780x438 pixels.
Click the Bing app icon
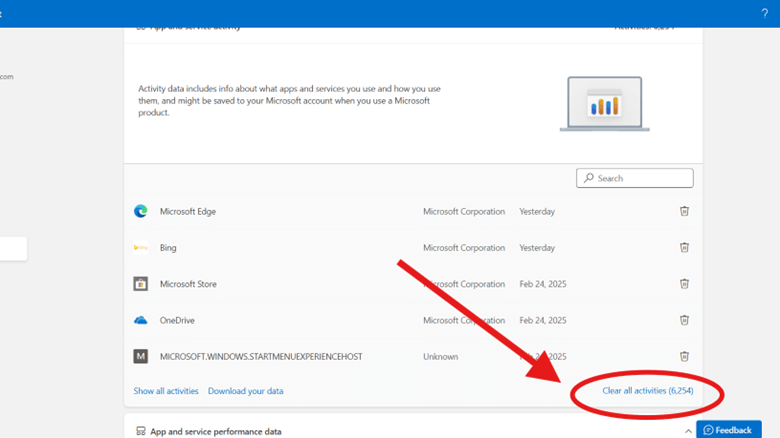(x=141, y=248)
